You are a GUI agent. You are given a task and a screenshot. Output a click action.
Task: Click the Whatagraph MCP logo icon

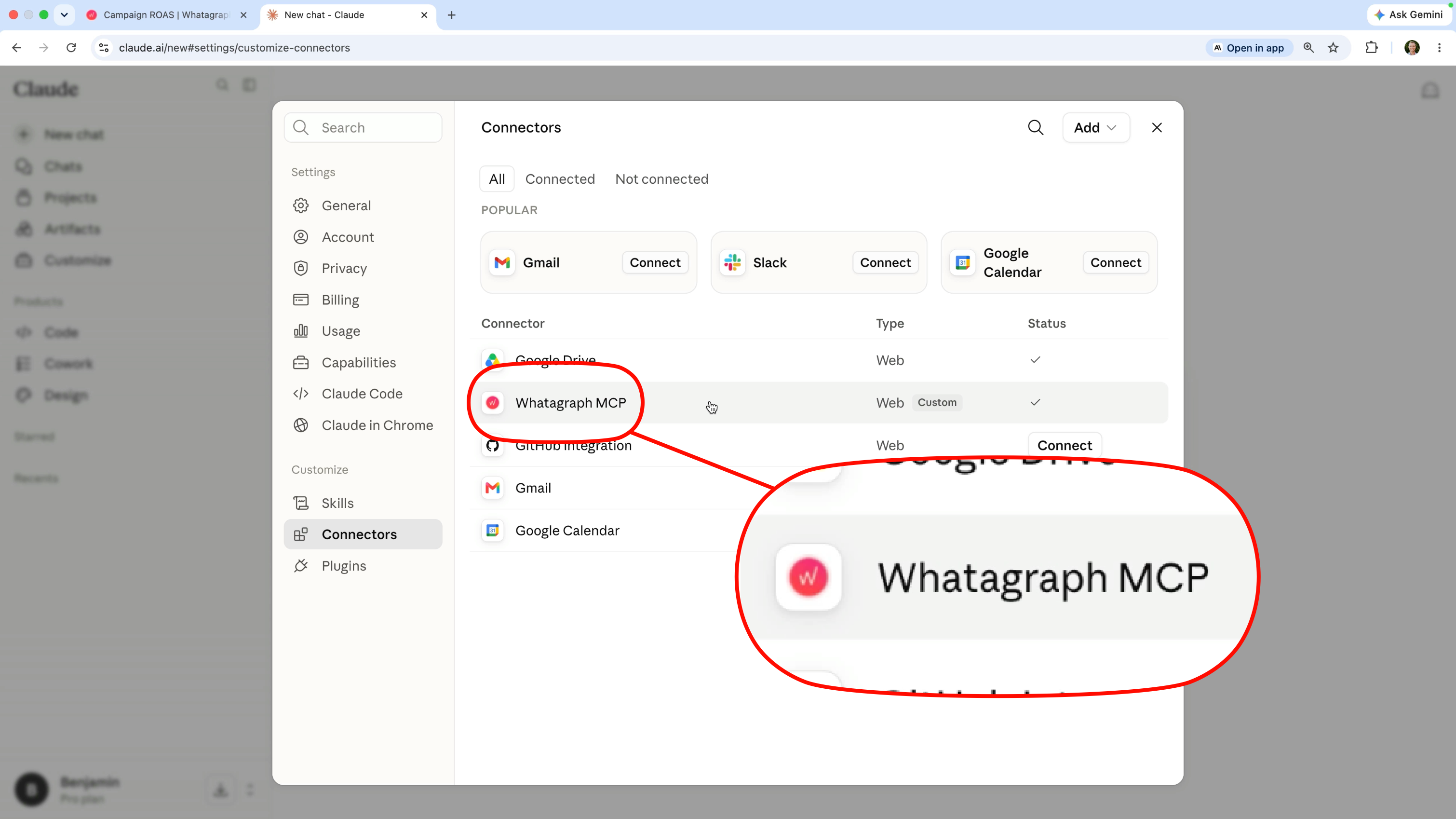[492, 403]
